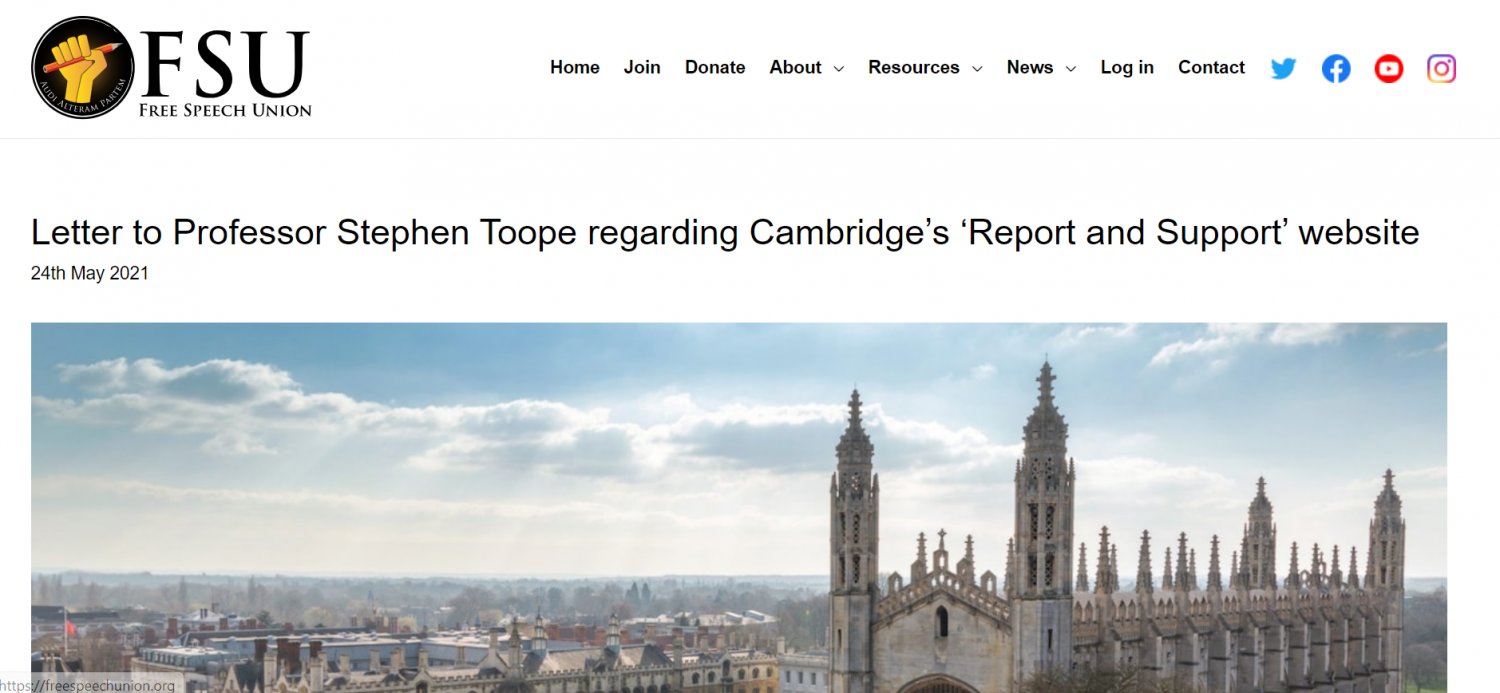
Task: Open the Contact page link
Action: click(x=1211, y=67)
